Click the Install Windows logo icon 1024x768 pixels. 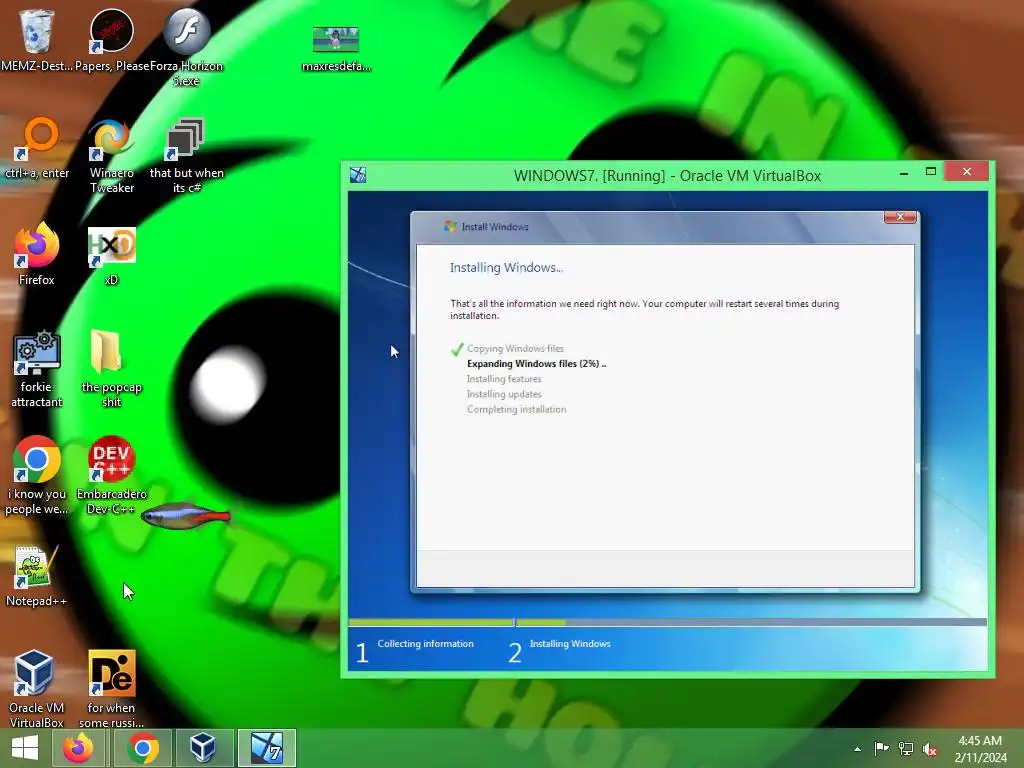coord(450,227)
